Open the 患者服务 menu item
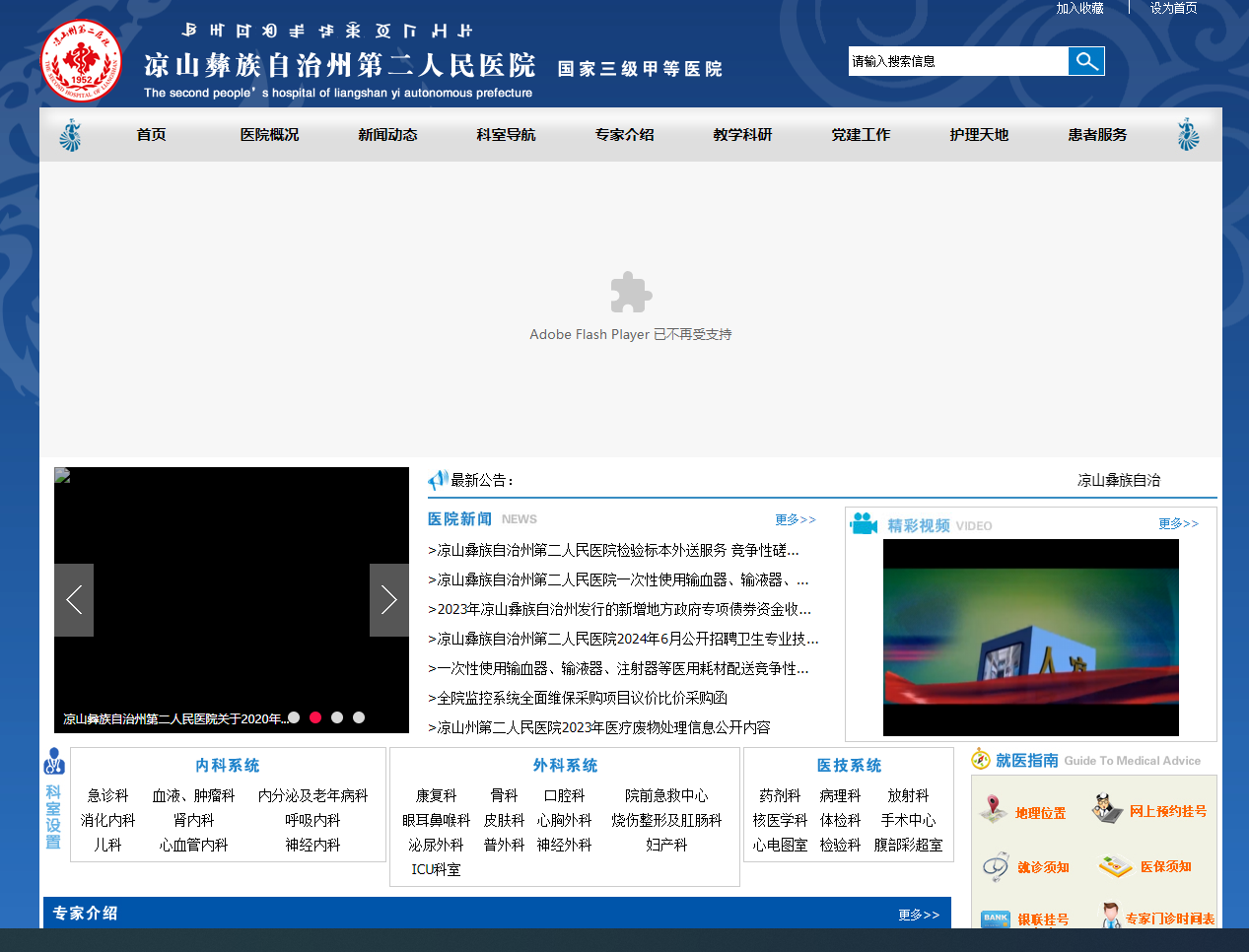1249x952 pixels. pyautogui.click(x=1097, y=135)
